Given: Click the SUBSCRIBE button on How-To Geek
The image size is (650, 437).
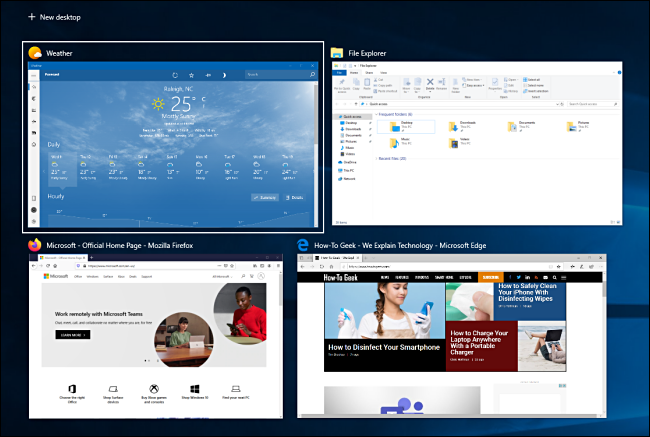Looking at the screenshot, I should [490, 277].
